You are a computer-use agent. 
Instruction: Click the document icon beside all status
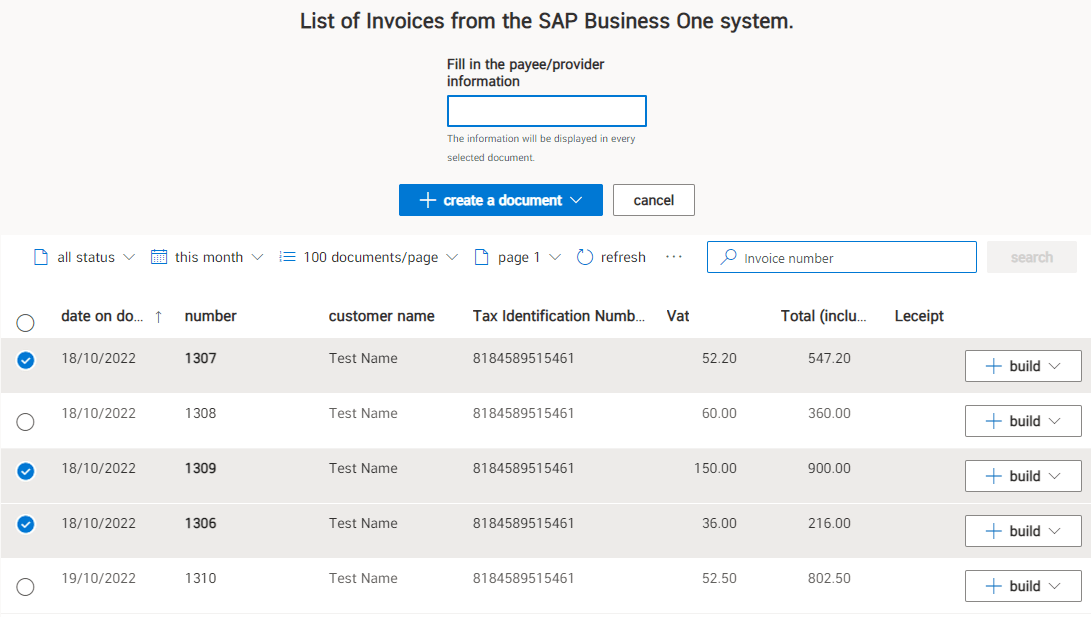pyautogui.click(x=40, y=257)
